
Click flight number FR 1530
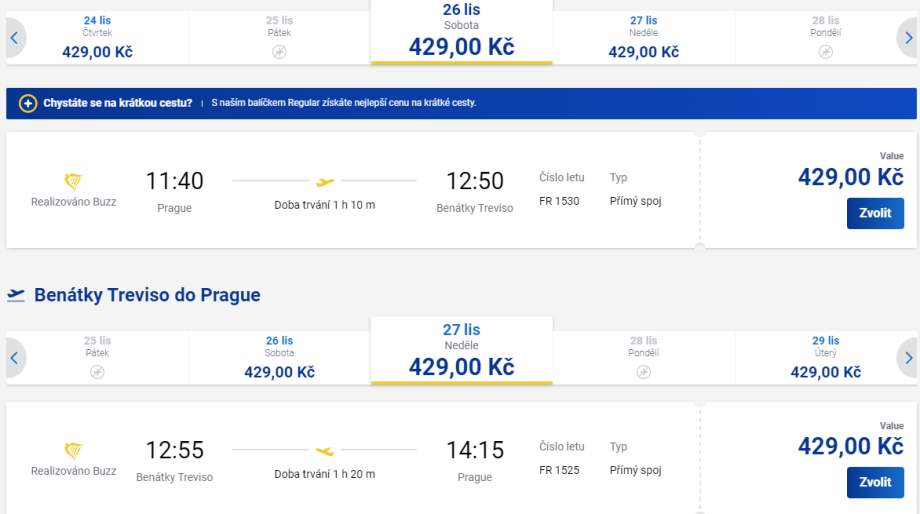[x=559, y=201]
